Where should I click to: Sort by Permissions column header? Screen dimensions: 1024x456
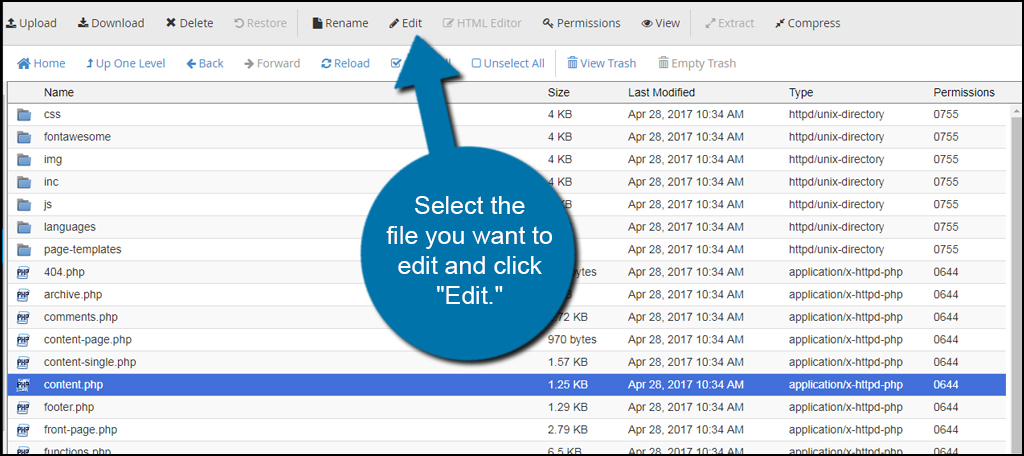pyautogui.click(x=964, y=93)
